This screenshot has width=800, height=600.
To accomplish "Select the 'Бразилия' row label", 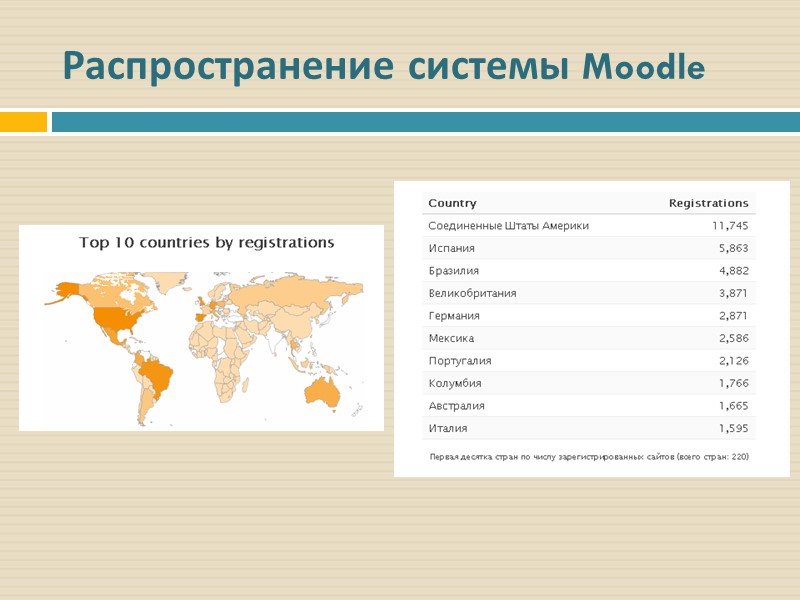I will (454, 270).
